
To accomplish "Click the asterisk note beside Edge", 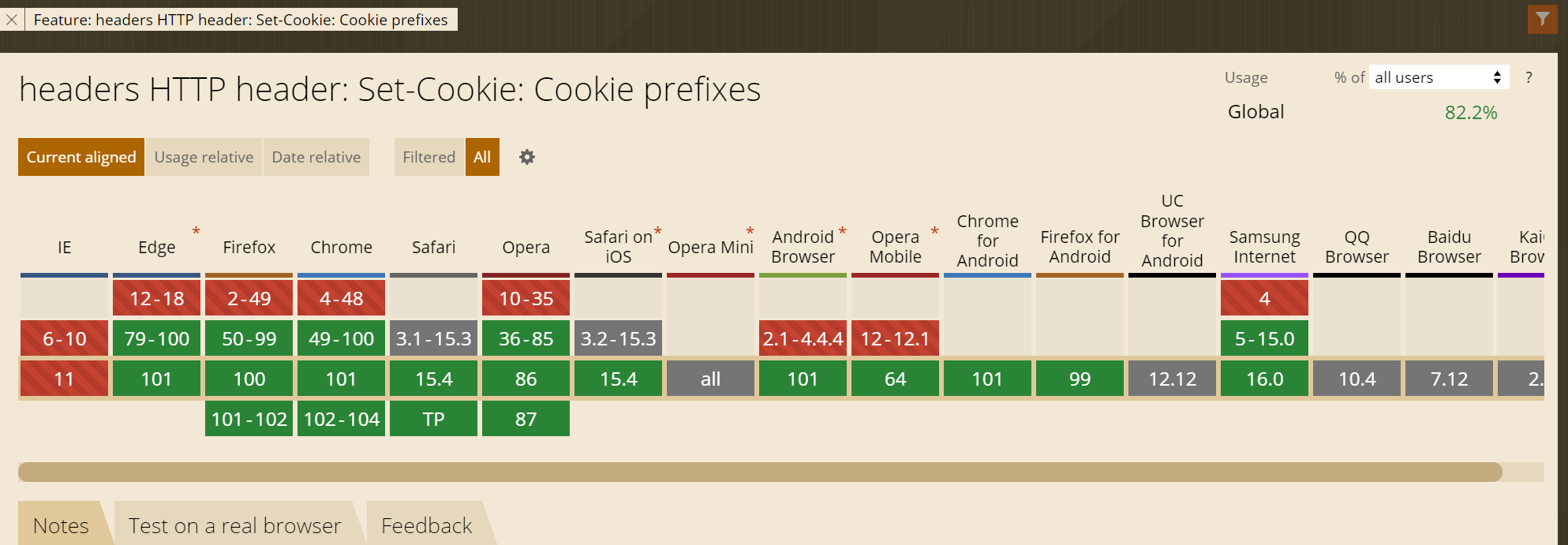I will coord(195,232).
